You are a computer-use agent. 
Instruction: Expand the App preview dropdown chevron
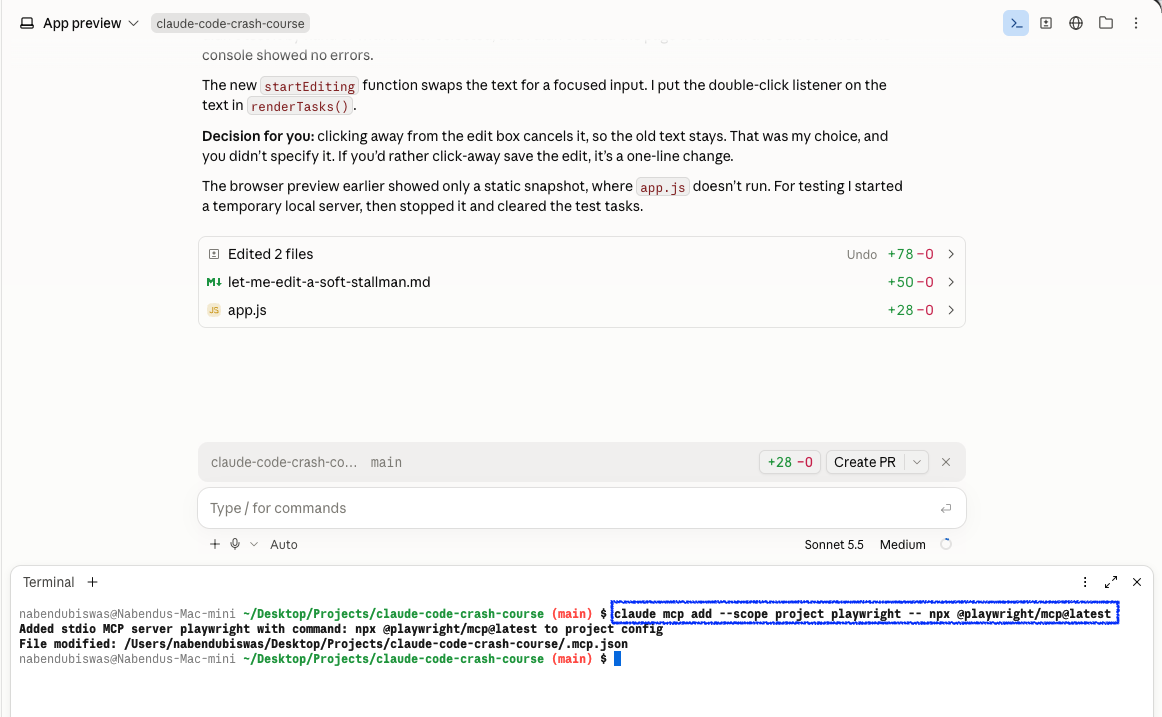pyautogui.click(x=133, y=23)
